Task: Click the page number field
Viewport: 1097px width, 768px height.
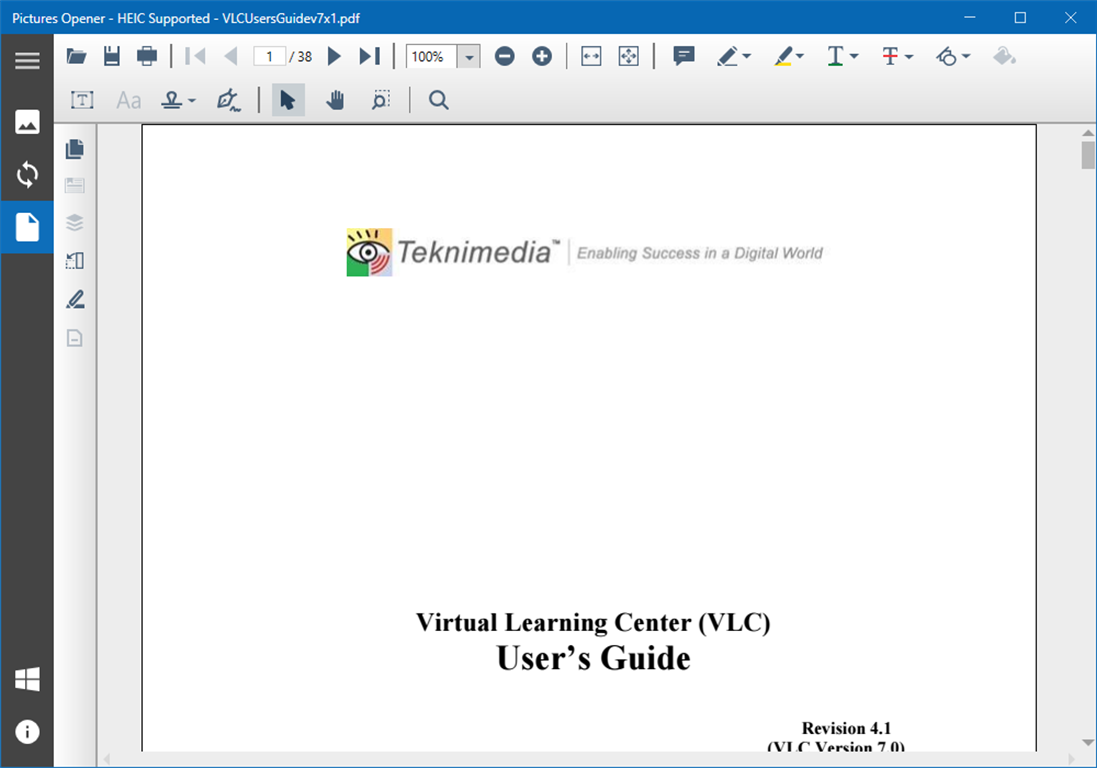Action: 269,56
